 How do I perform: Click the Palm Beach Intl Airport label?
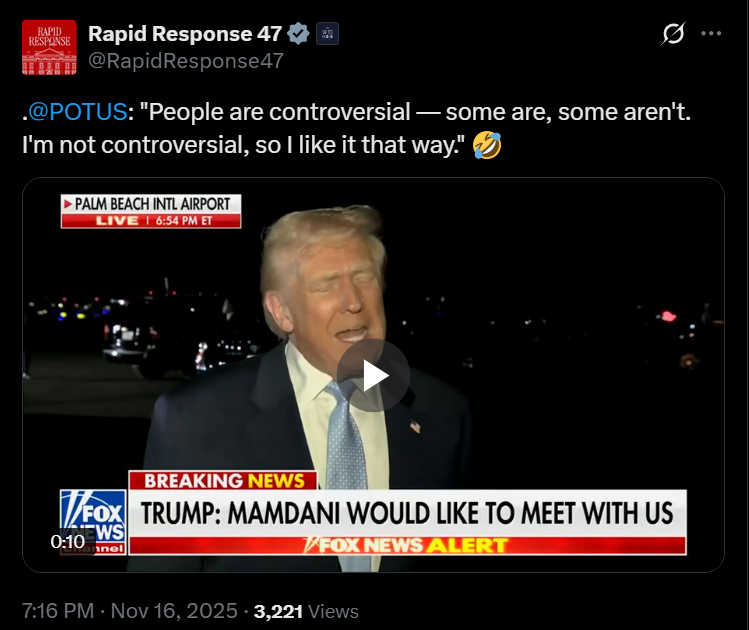(152, 204)
